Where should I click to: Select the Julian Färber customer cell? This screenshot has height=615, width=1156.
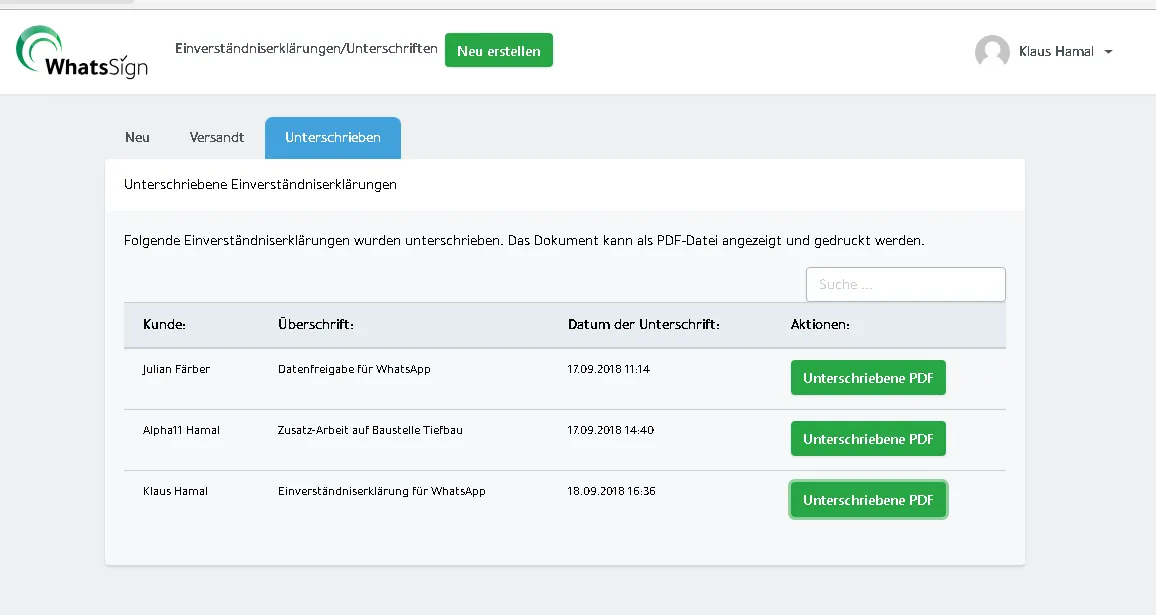click(176, 369)
